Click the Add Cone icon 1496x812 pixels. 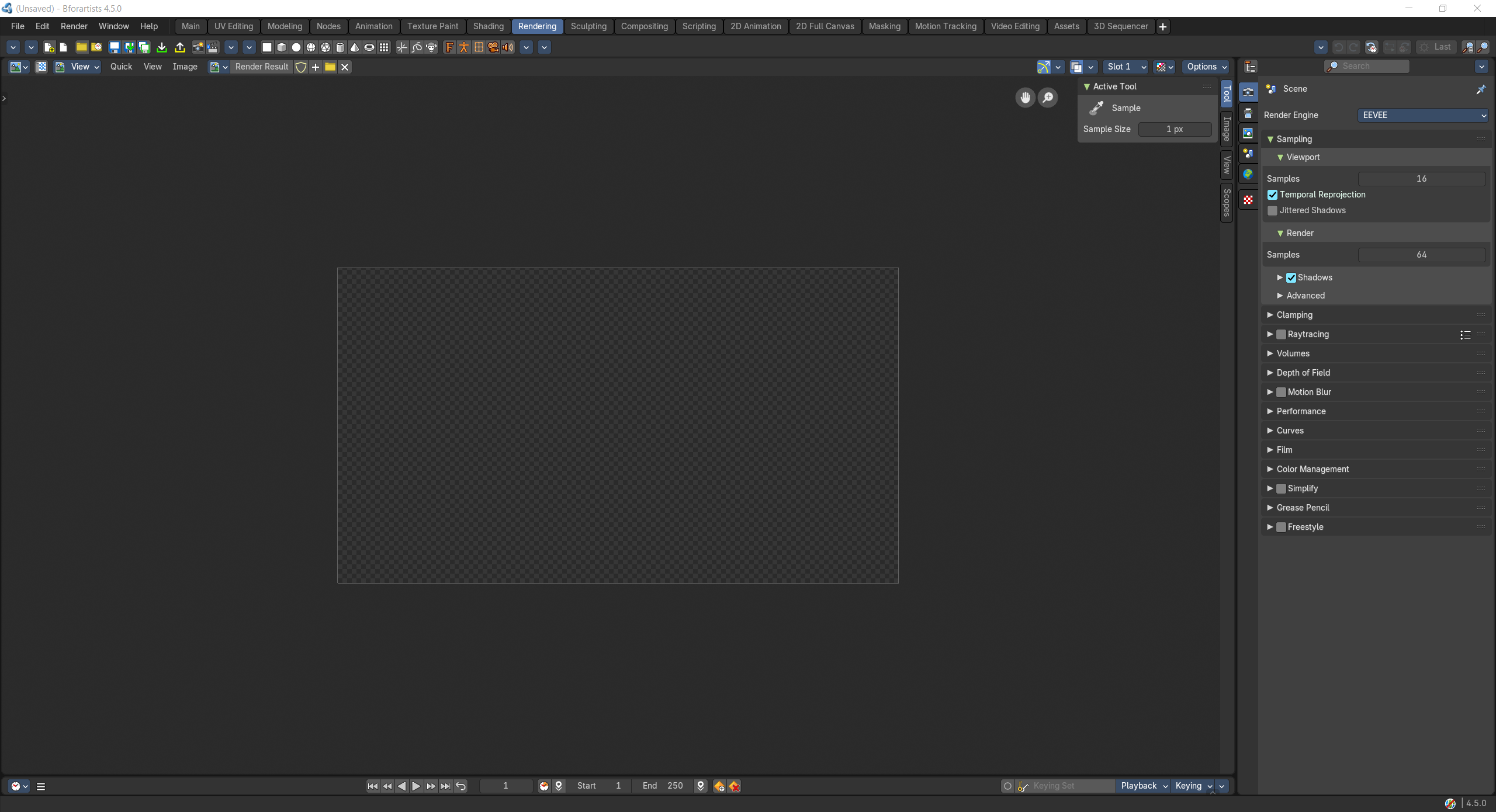355,47
